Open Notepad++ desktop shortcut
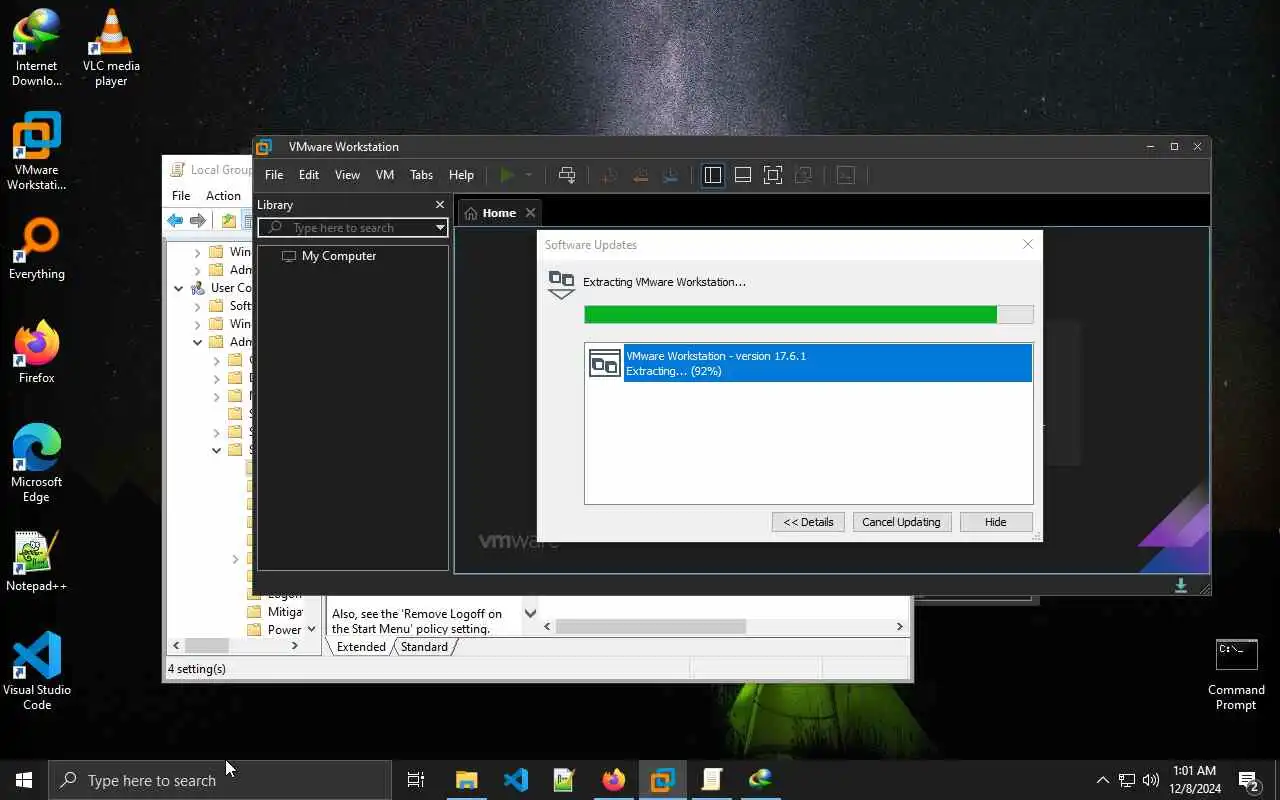The height and width of the screenshot is (800, 1280). 37,561
